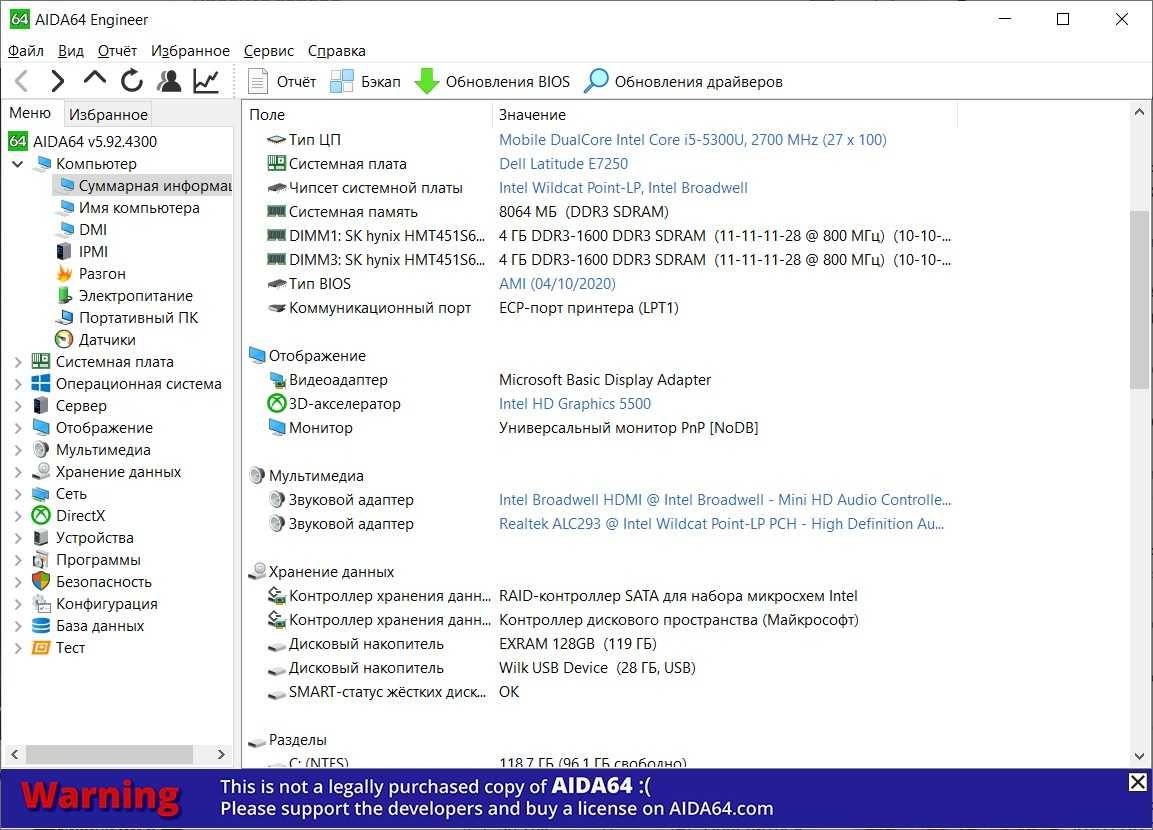Expand the Сеть tree node
Screen dimensions: 1153x830
pyautogui.click(x=18, y=494)
